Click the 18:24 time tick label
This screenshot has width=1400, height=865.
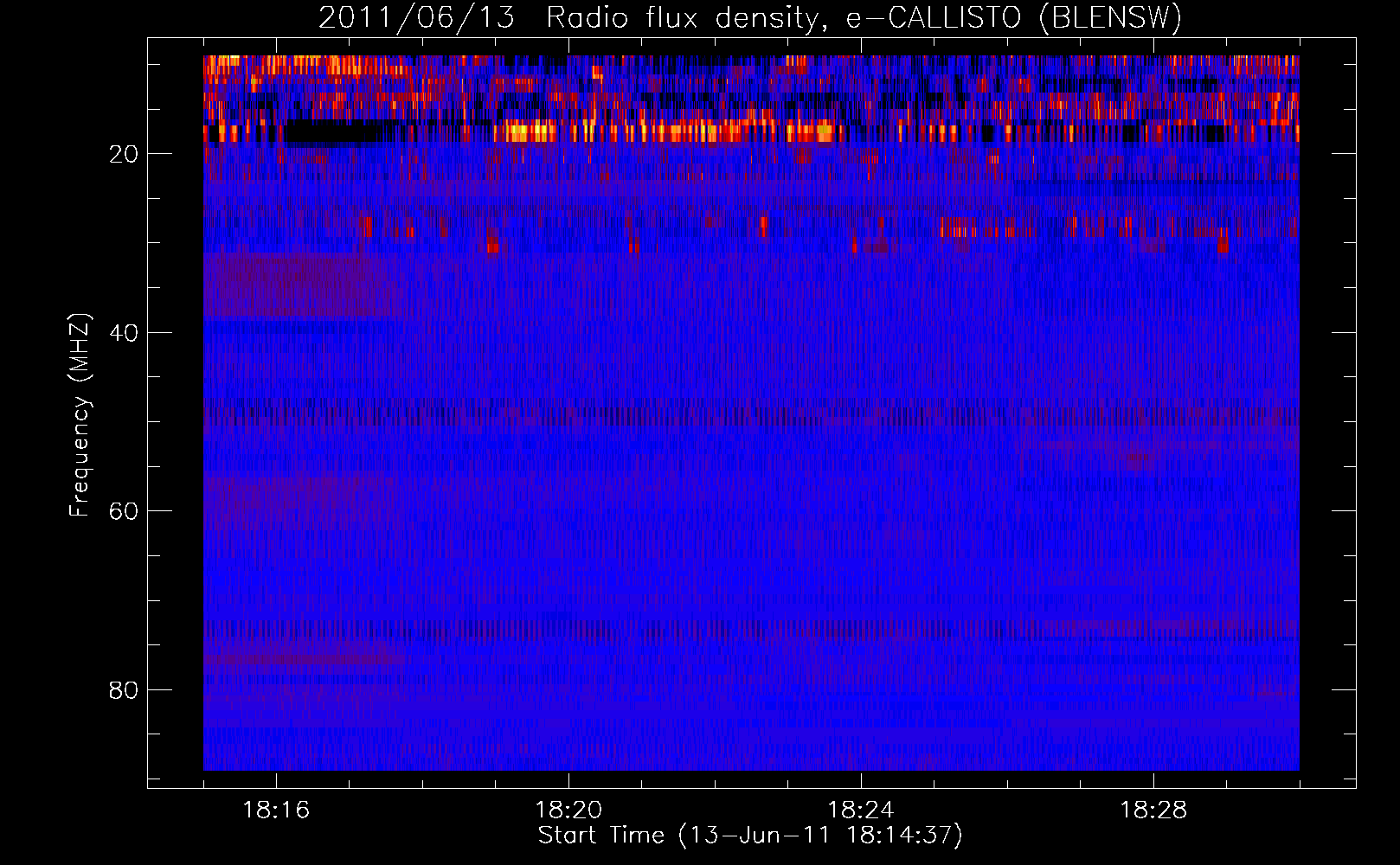pos(861,811)
